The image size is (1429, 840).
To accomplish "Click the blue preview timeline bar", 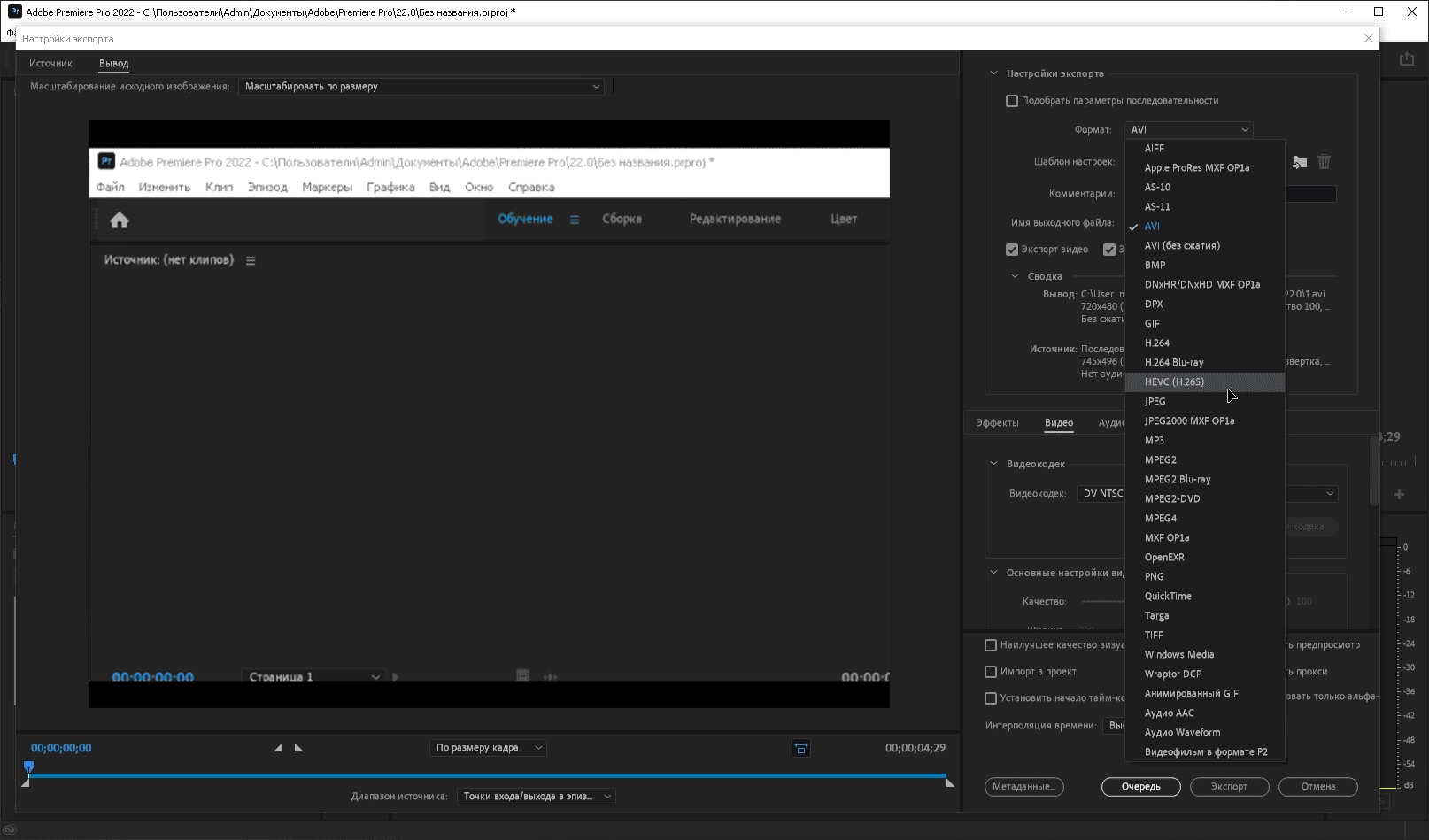I will pos(487,776).
